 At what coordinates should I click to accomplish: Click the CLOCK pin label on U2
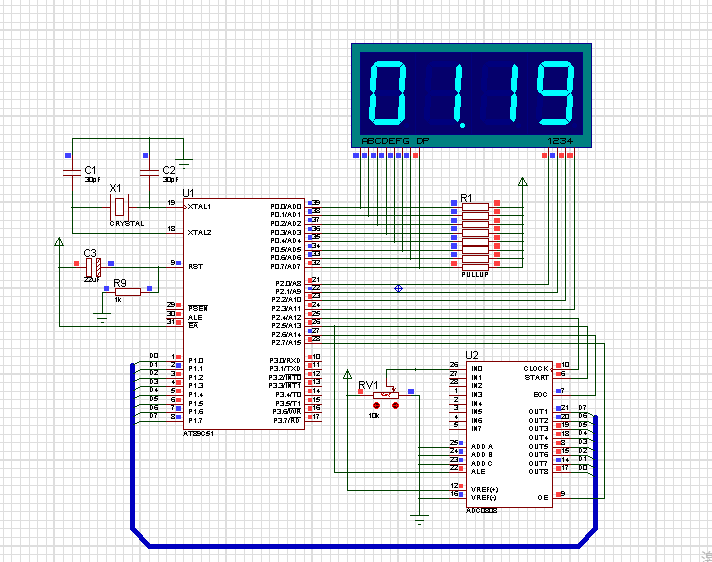536,369
